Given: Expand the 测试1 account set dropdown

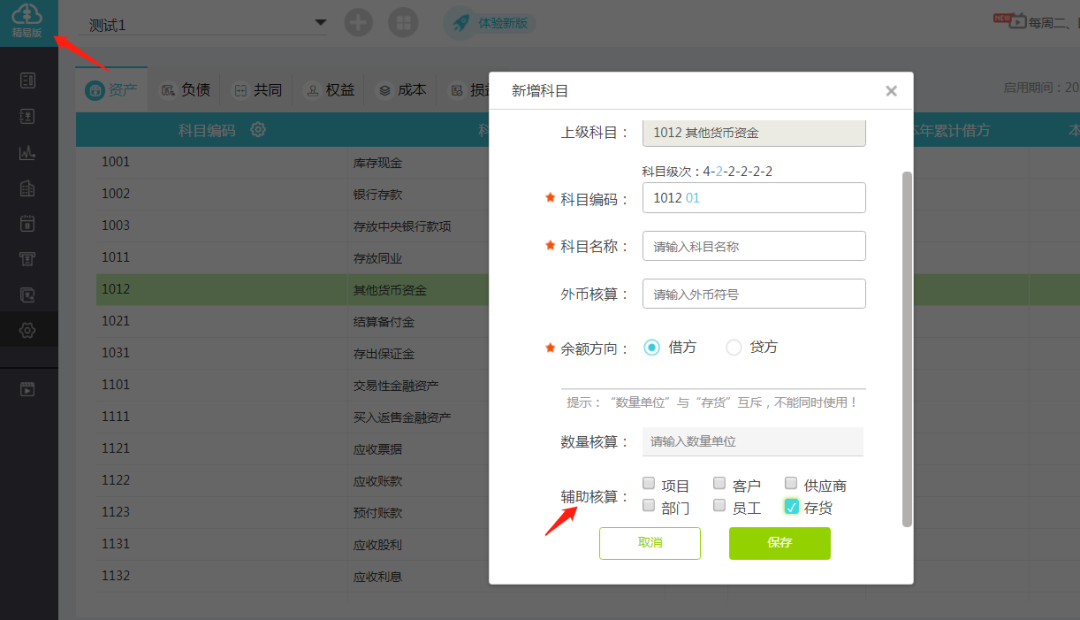Looking at the screenshot, I should coord(320,23).
